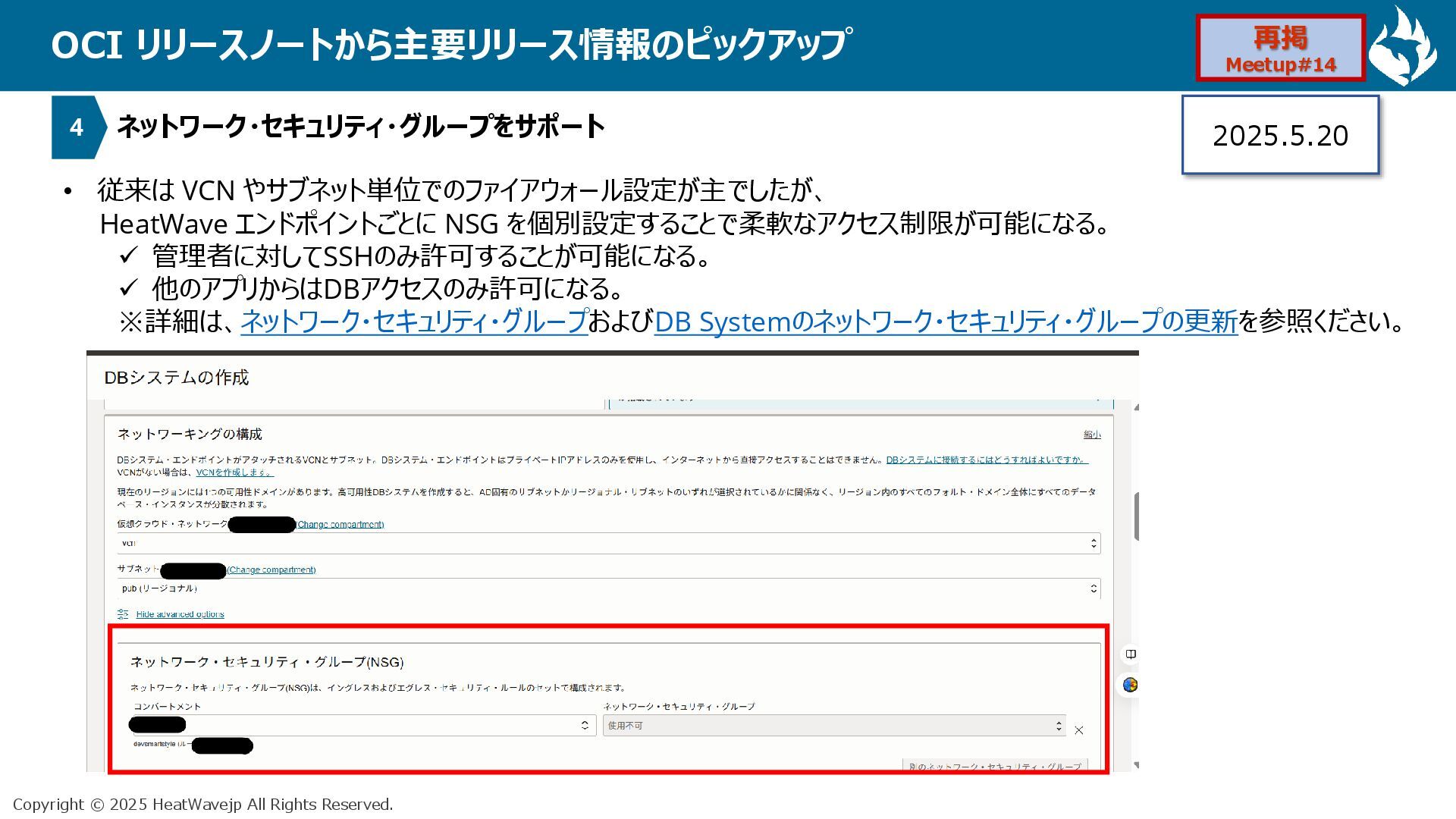
Task: Click VCNを作成します link
Action: 234,472
